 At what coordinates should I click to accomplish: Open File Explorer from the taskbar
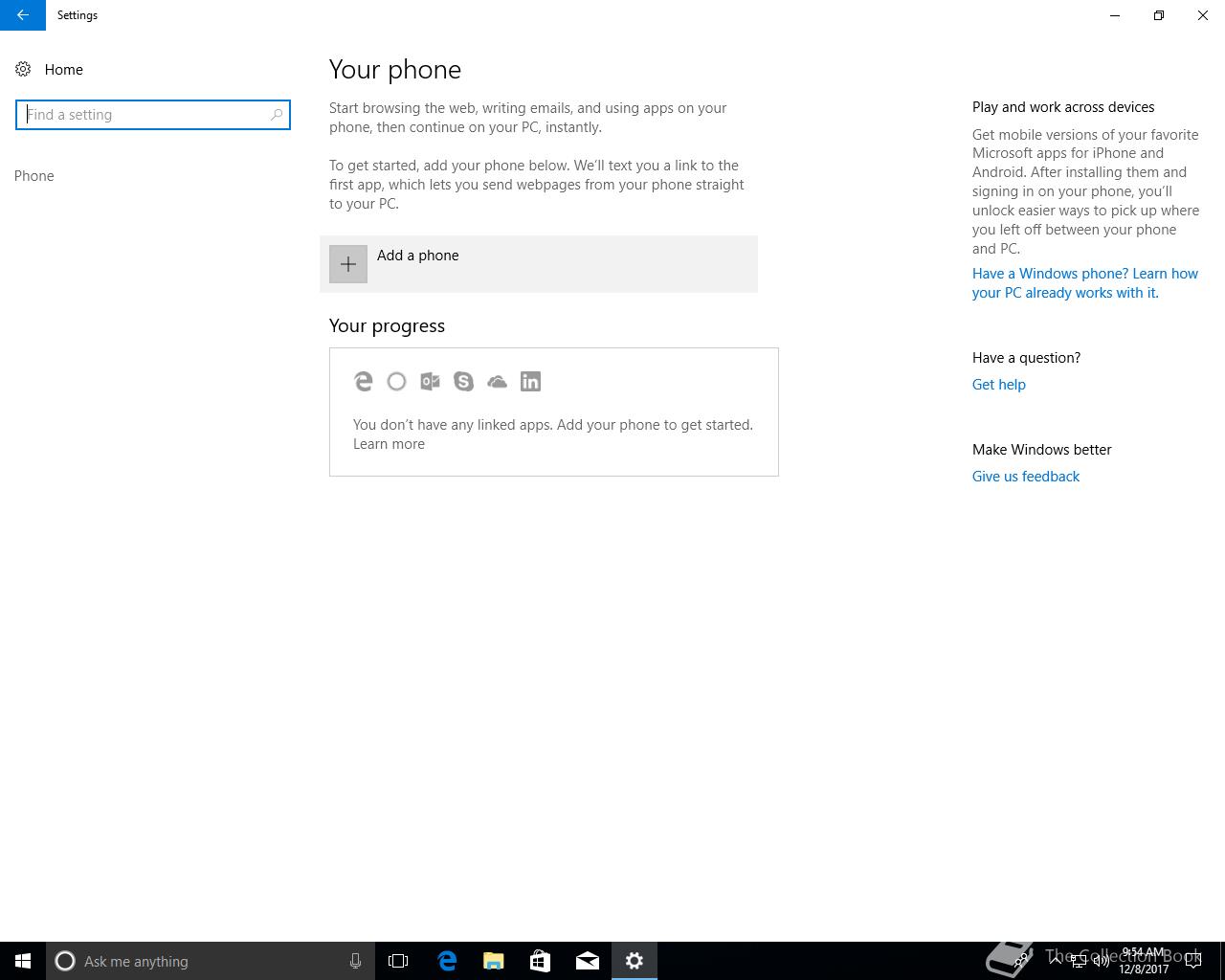[x=494, y=961]
